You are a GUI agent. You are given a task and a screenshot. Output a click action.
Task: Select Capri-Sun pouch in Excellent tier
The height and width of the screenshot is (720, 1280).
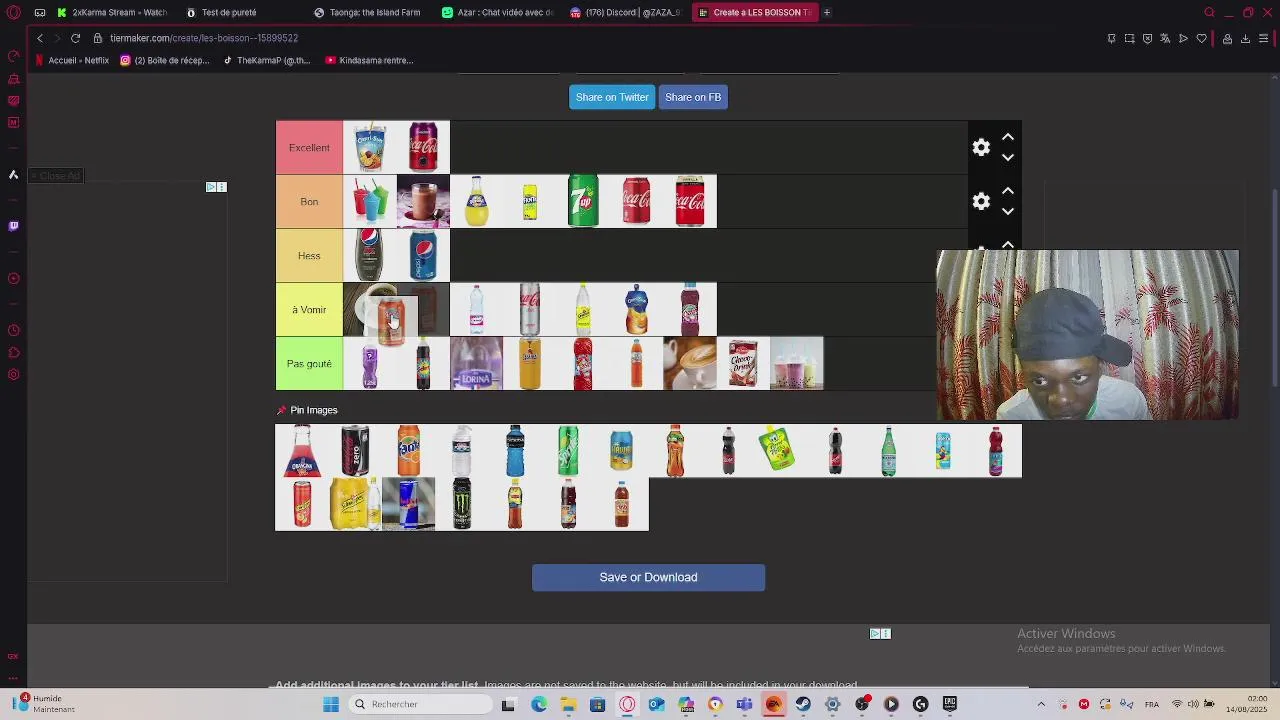pyautogui.click(x=370, y=148)
